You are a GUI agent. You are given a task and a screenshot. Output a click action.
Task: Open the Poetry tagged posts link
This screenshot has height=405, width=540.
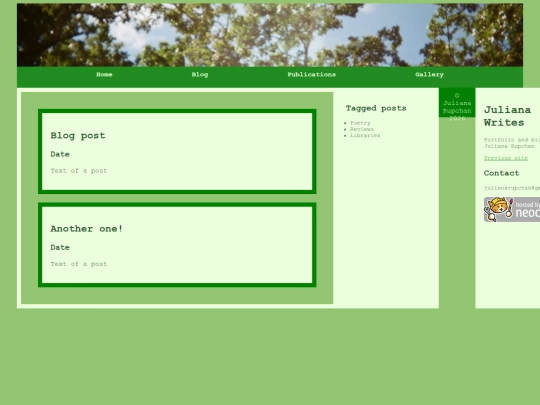coord(360,123)
